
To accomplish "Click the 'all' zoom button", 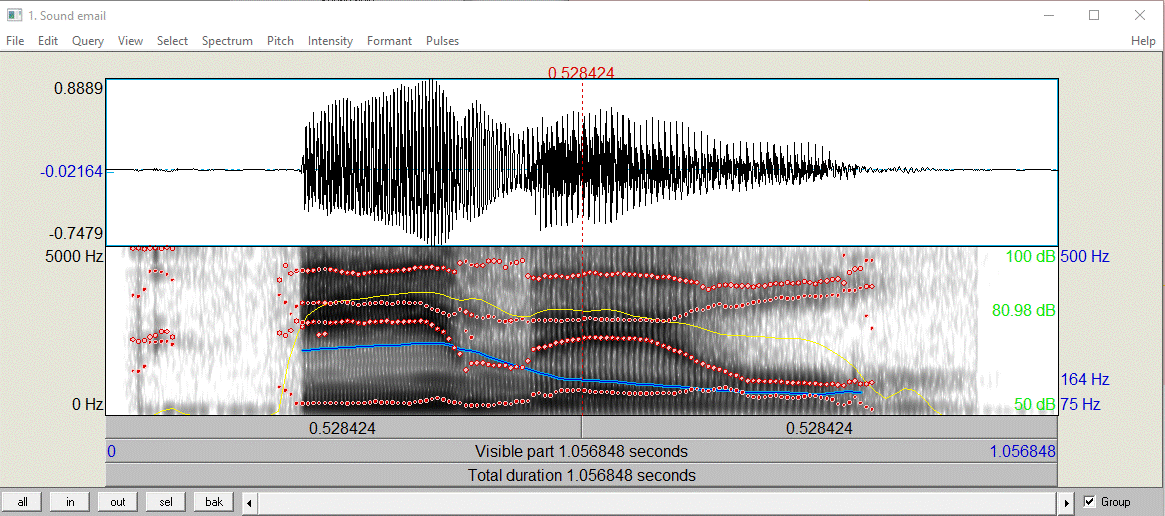I will coord(23,502).
